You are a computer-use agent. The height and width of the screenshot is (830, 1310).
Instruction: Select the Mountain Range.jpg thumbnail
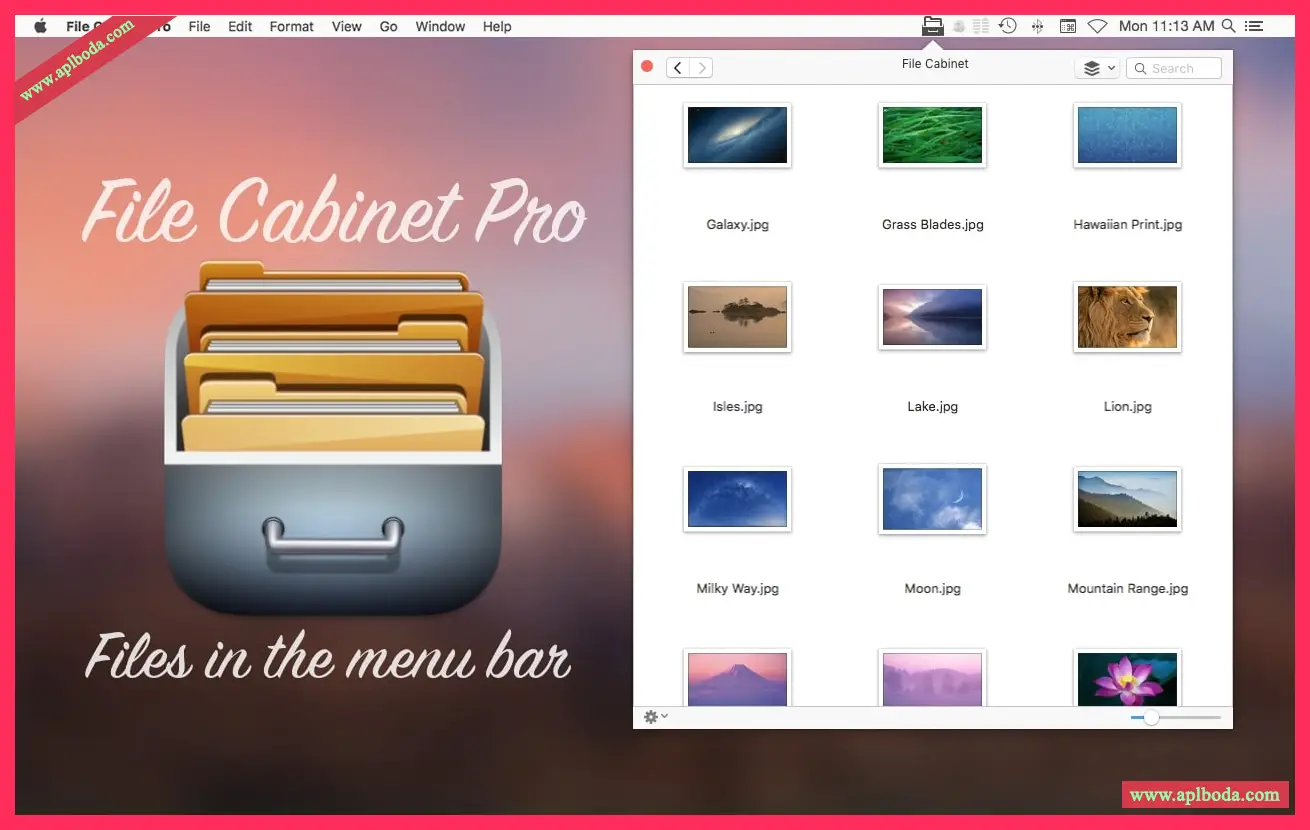point(1128,499)
